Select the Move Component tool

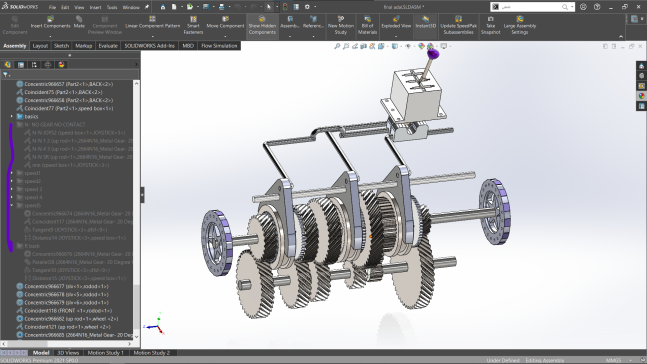click(225, 22)
